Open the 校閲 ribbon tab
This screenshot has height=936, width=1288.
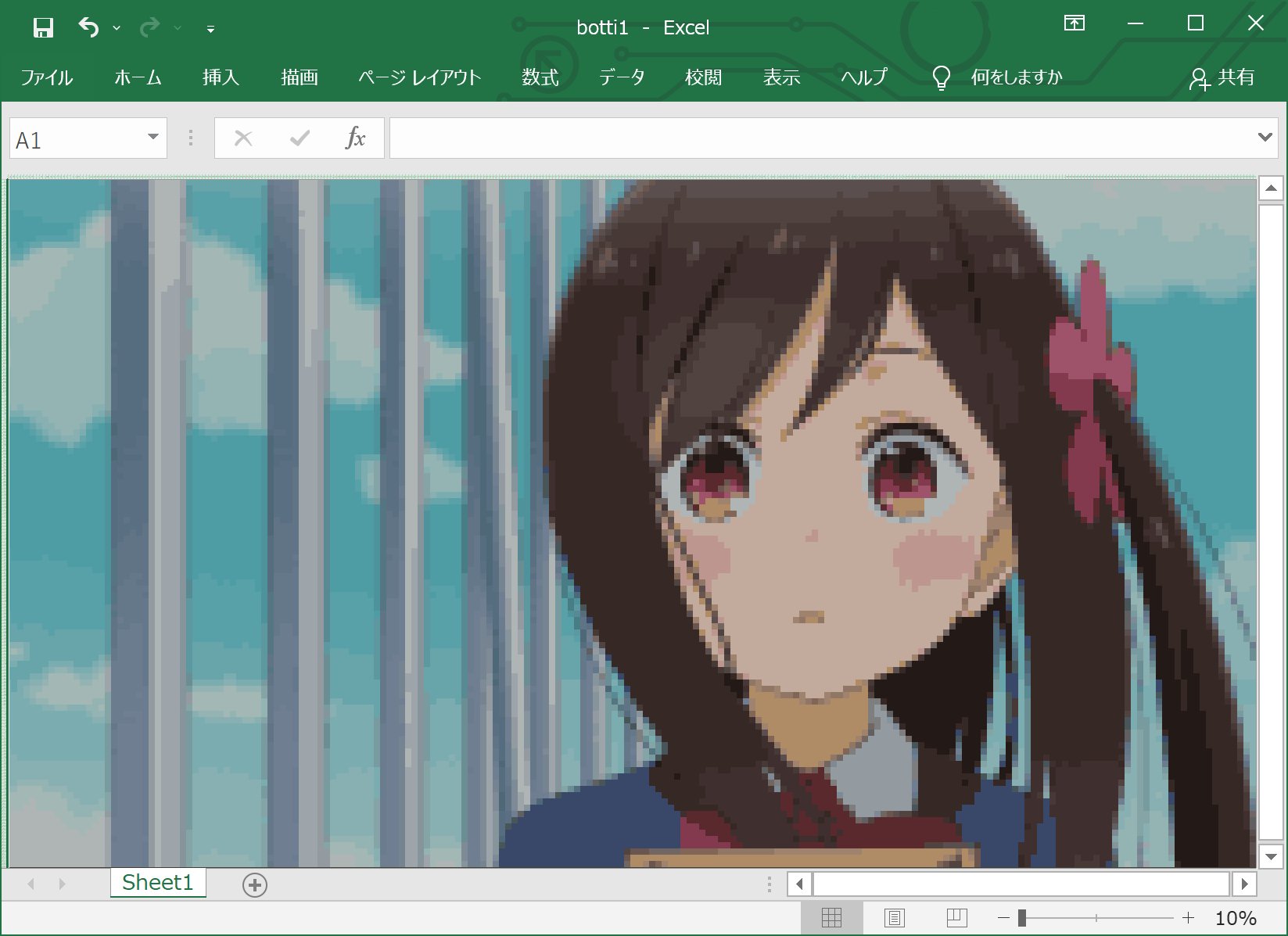[x=703, y=77]
